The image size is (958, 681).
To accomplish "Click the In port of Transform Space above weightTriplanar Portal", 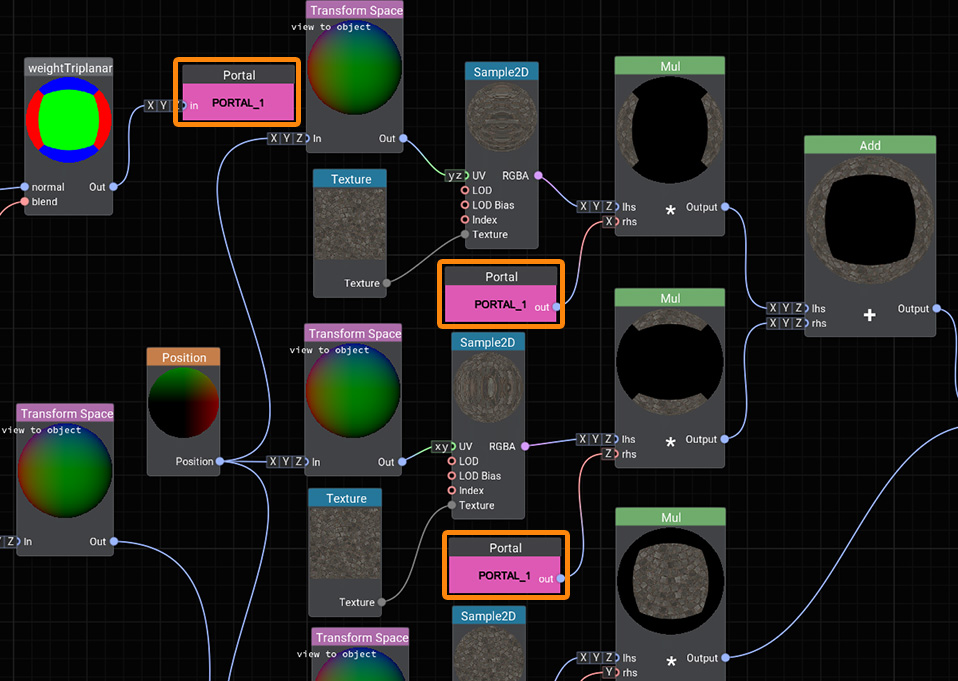I will pyautogui.click(x=307, y=139).
